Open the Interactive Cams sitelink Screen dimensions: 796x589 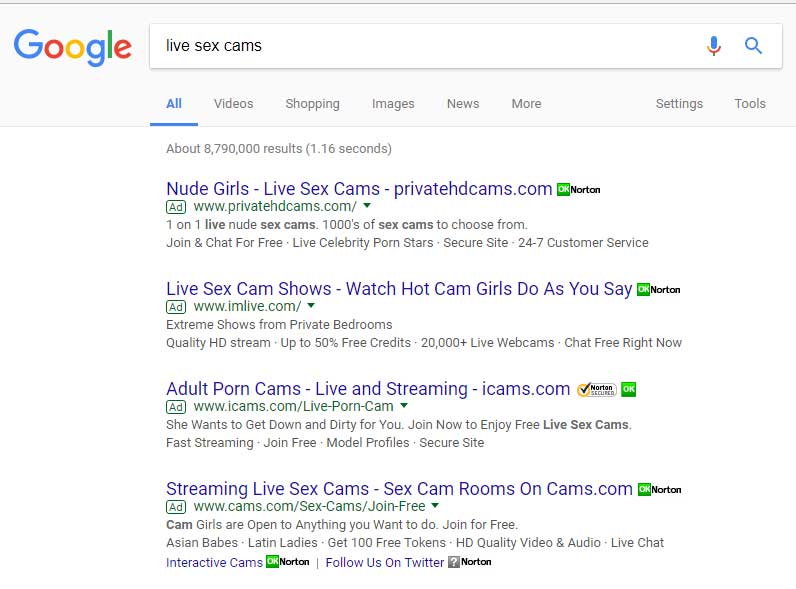pos(214,563)
